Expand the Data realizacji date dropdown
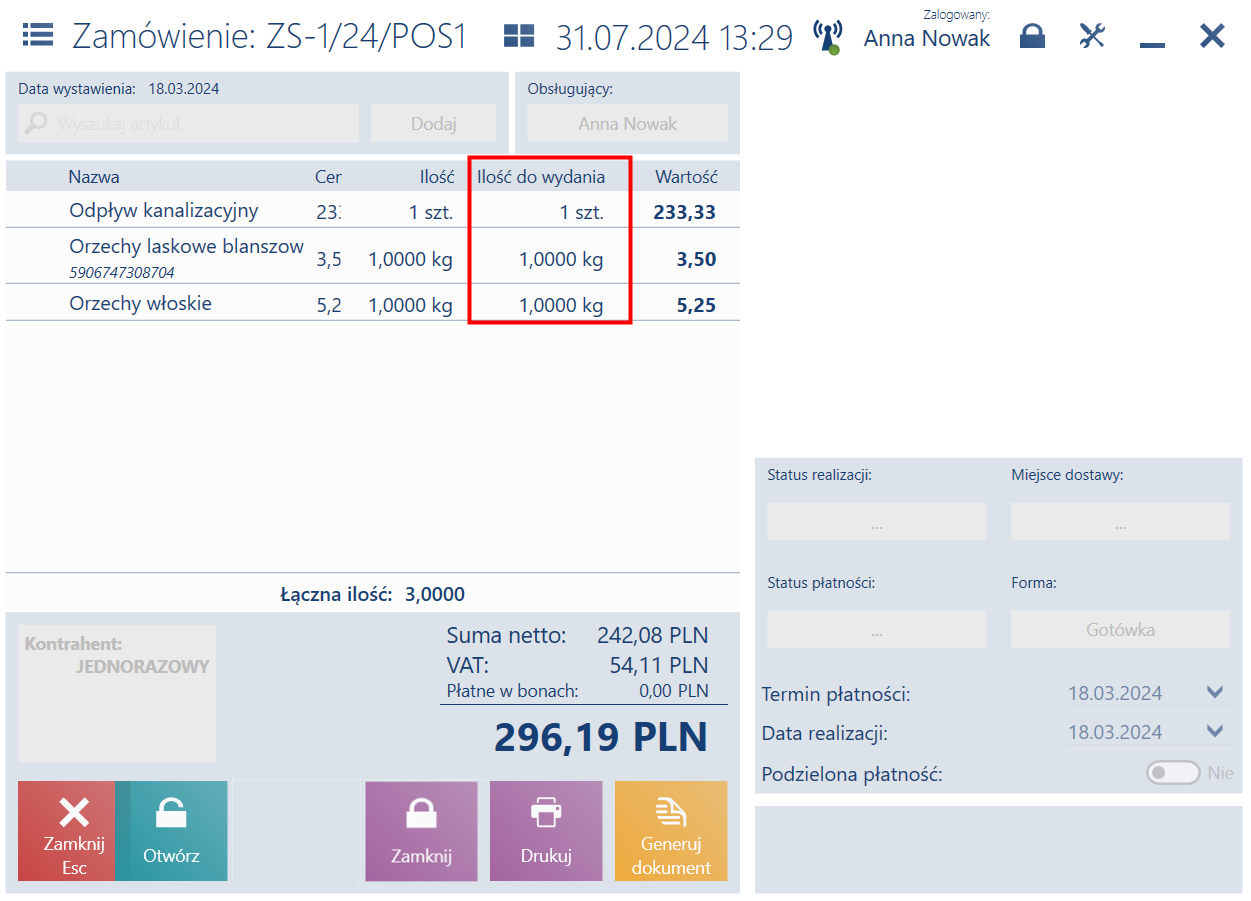1251x901 pixels. (x=1215, y=732)
